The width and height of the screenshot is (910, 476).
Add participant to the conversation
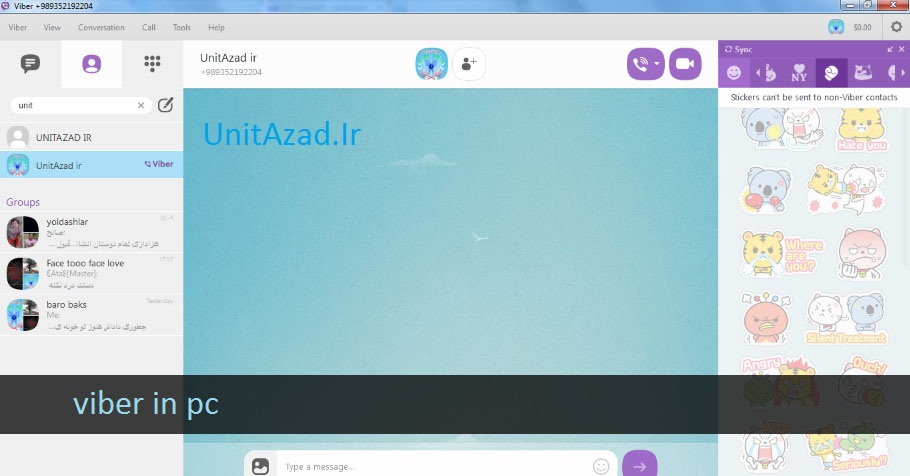(469, 64)
